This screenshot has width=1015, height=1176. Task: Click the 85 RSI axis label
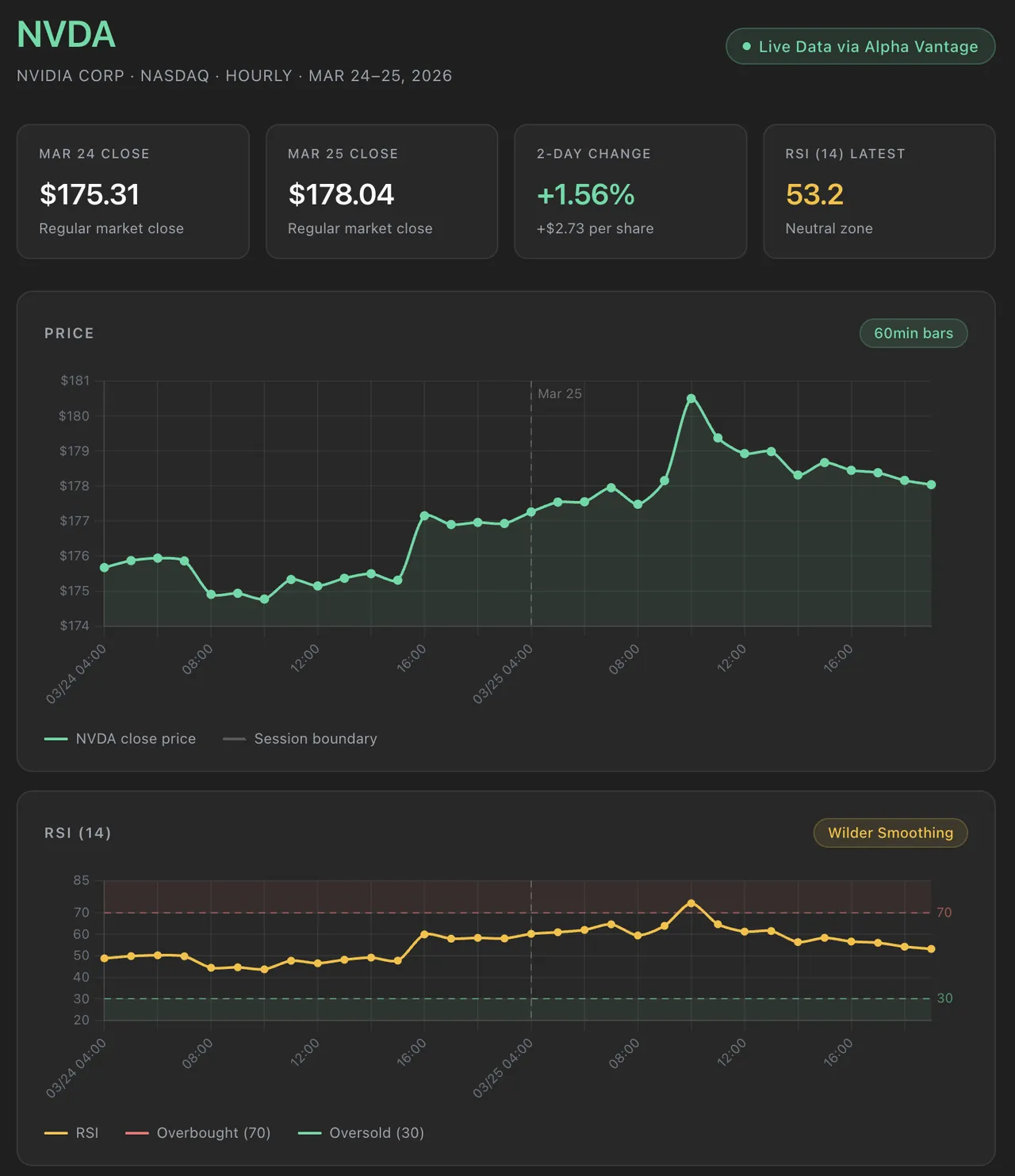(x=82, y=881)
